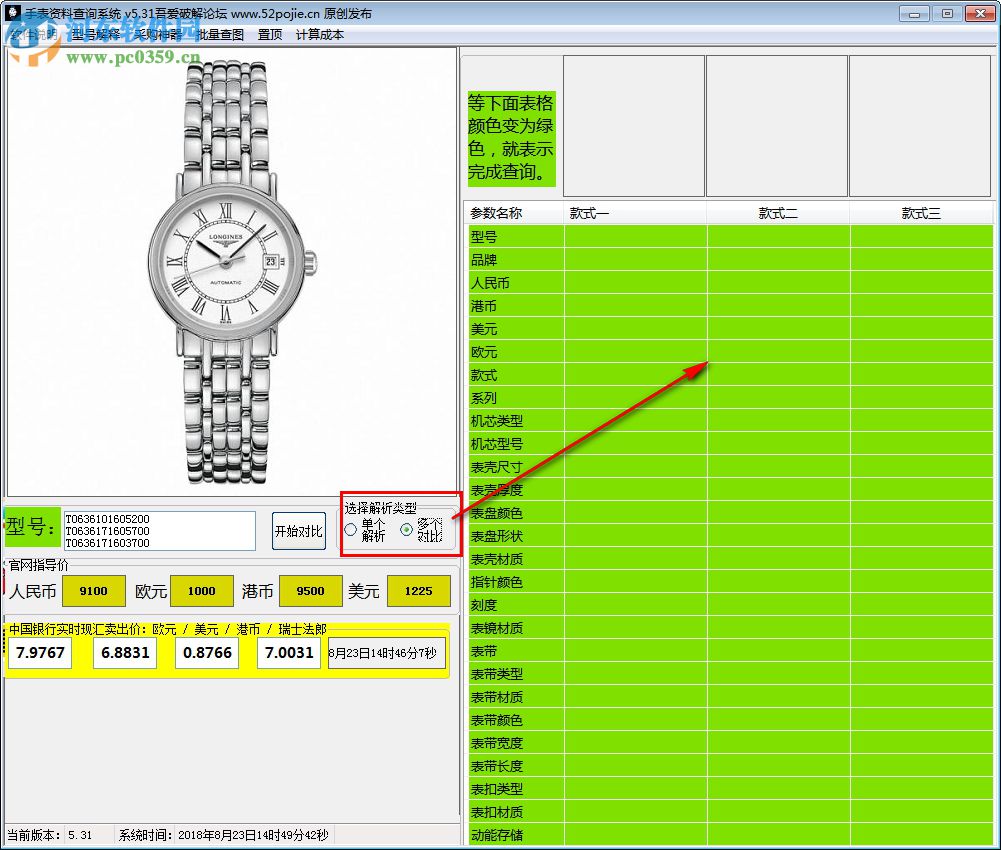Open the 型号解释 menu
The height and width of the screenshot is (850, 1001).
[x=96, y=34]
